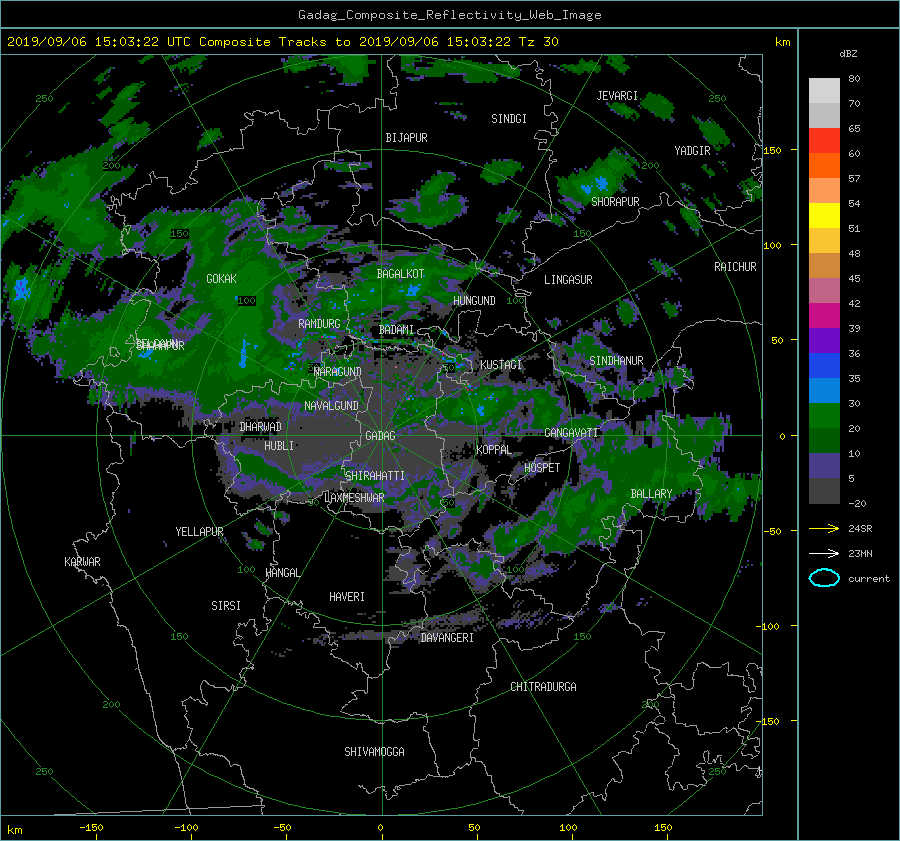Click the BAGALKOT city label
Viewport: 900px width, 841px height.
click(x=401, y=274)
